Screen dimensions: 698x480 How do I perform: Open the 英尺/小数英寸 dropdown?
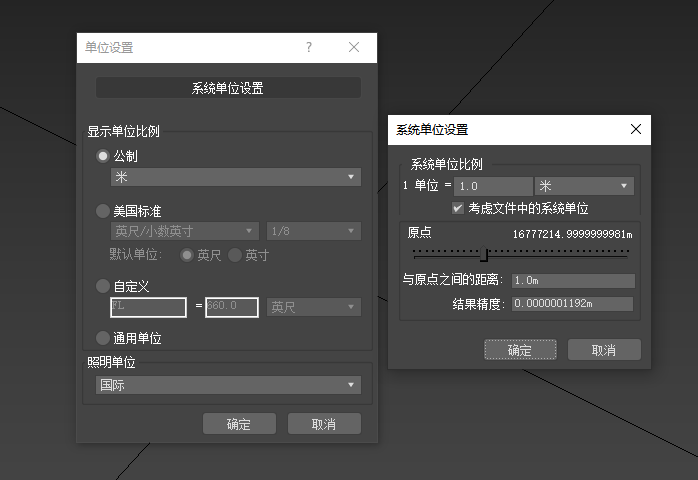pos(184,231)
